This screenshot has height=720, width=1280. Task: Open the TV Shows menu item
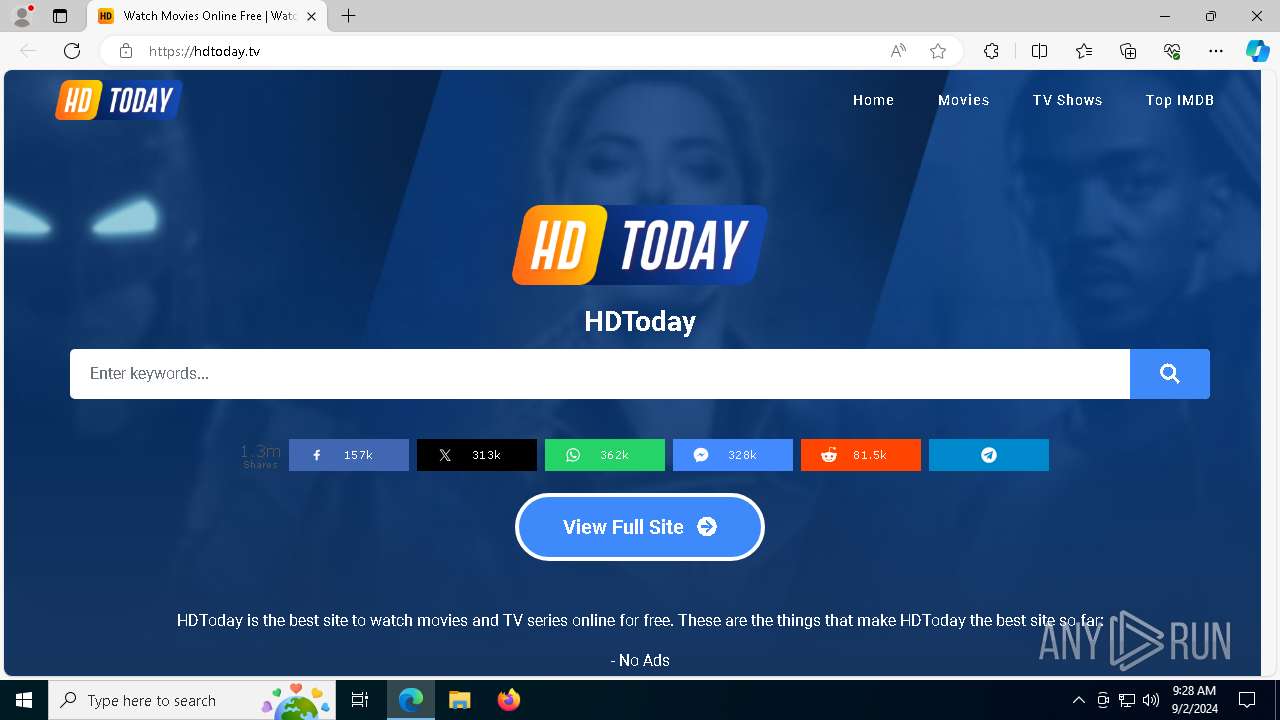pos(1067,100)
